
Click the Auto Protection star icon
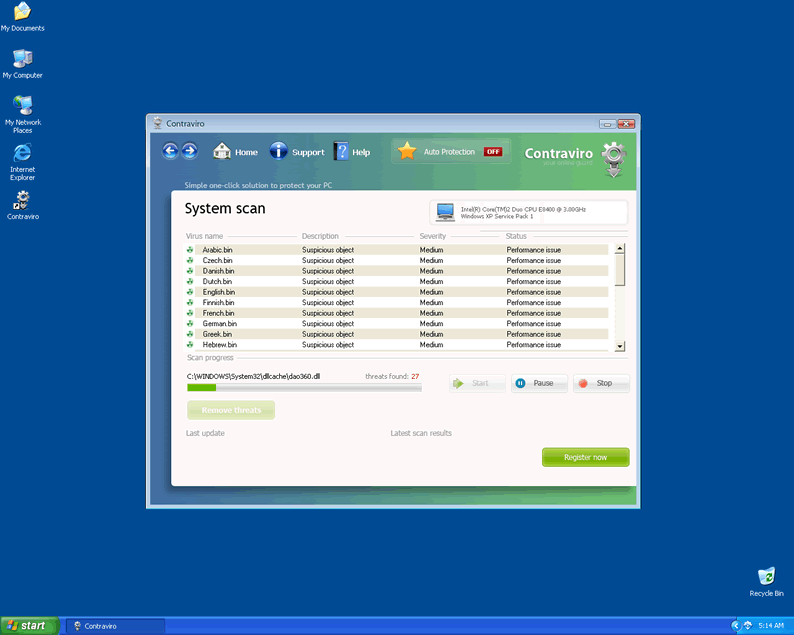coord(406,152)
